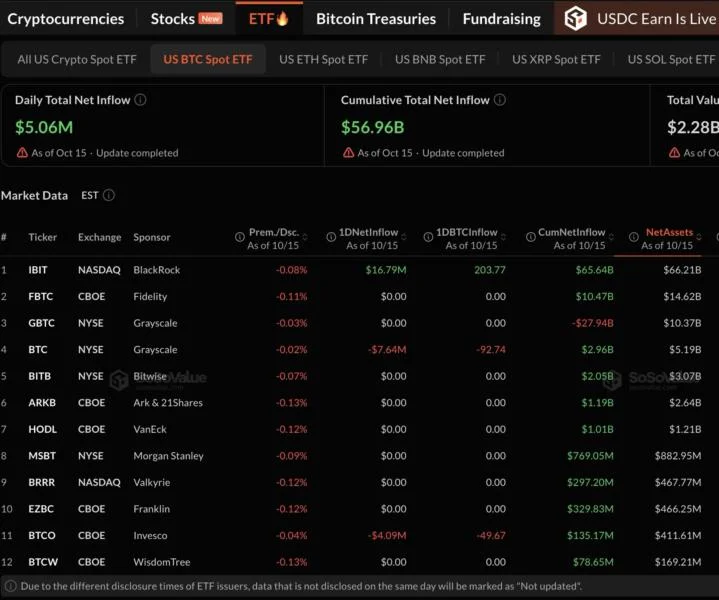Viewport: 719px width, 600px height.
Task: Click info icon beside 1DBTCInflow header
Action: point(428,237)
